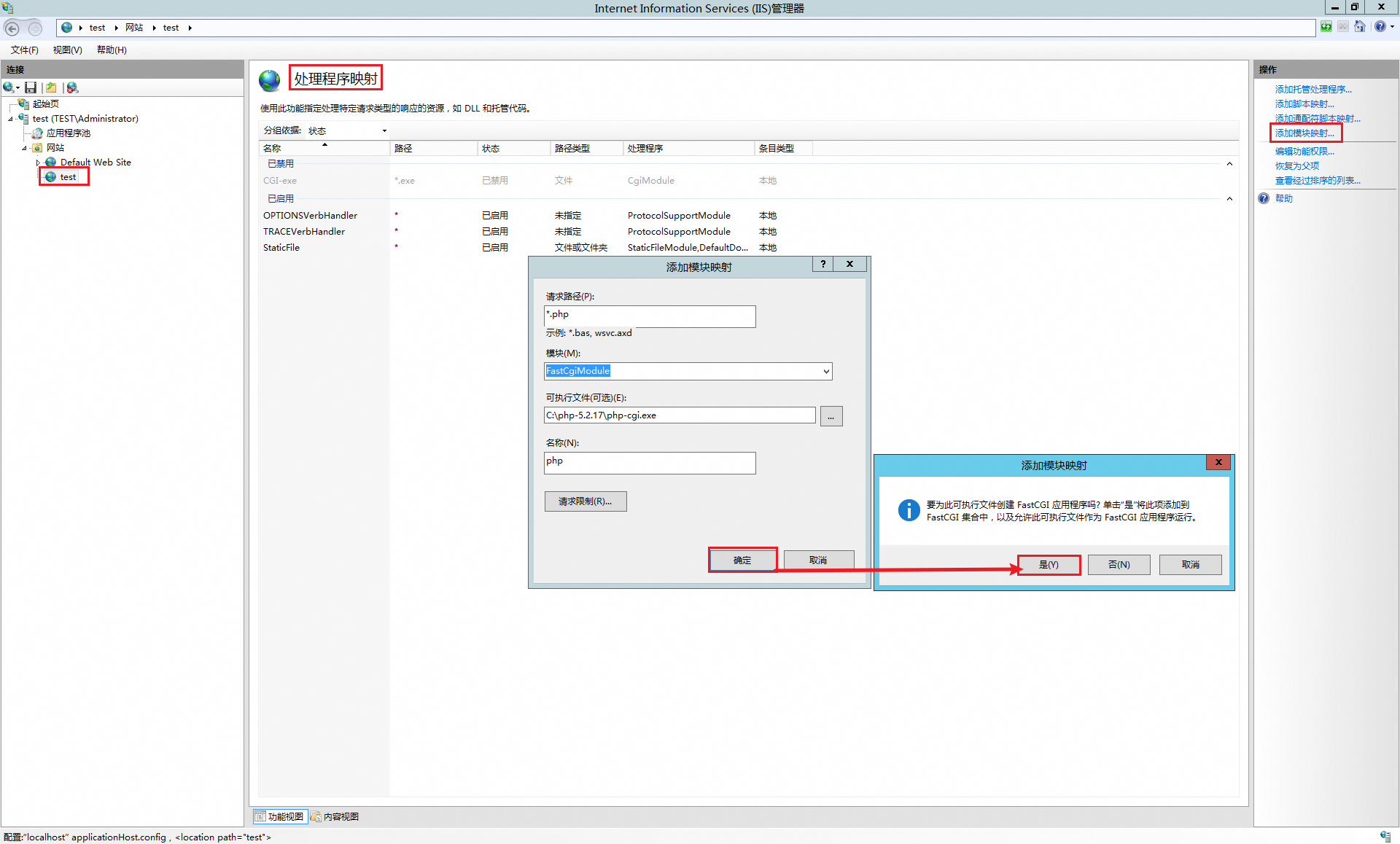This screenshot has width=1400, height=844.
Task: Click help ? button on dialog title
Action: pyautogui.click(x=823, y=264)
